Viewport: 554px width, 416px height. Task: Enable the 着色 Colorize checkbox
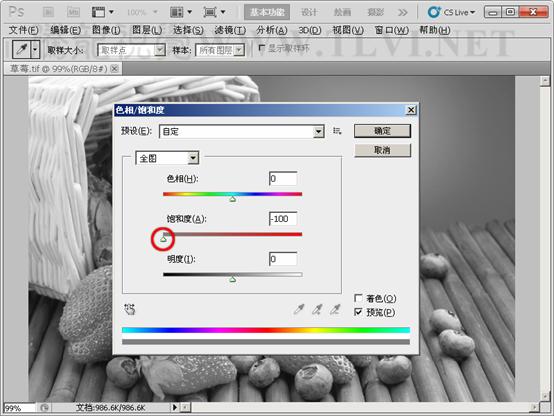(358, 298)
